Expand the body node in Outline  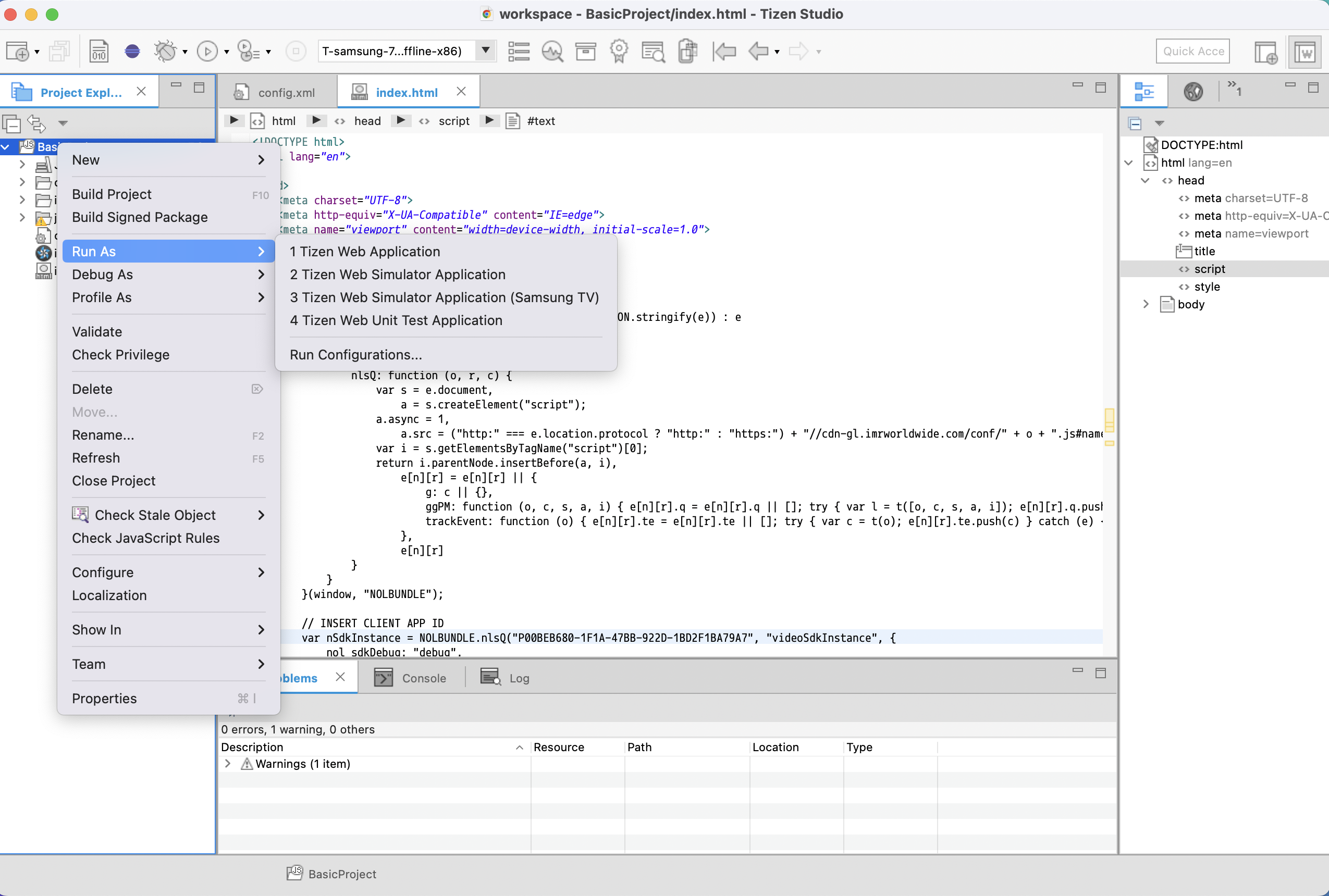click(x=1146, y=305)
